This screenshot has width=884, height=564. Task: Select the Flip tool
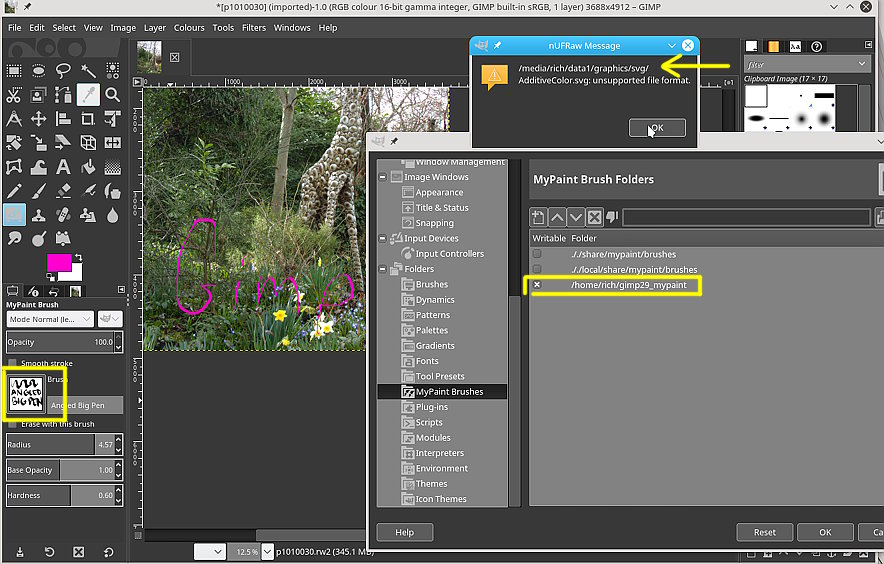click(x=113, y=143)
